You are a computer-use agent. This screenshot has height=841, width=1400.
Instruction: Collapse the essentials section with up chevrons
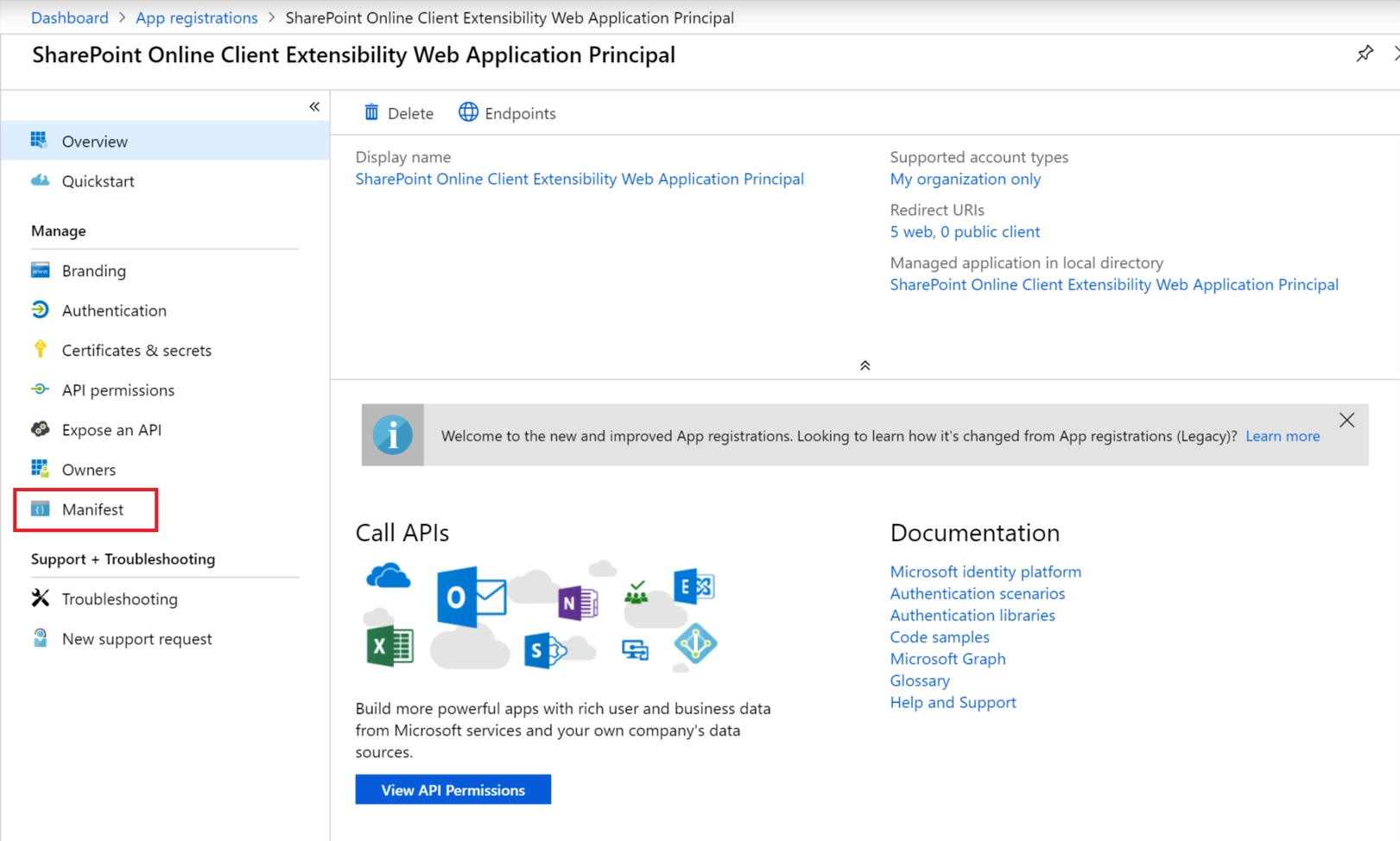click(865, 365)
